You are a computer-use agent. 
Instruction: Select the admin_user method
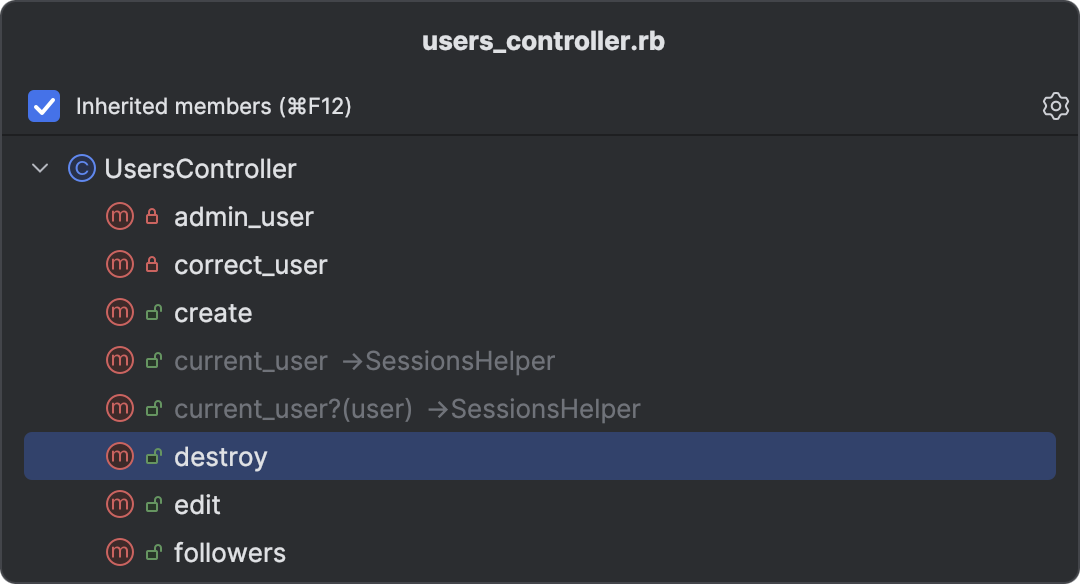243,217
